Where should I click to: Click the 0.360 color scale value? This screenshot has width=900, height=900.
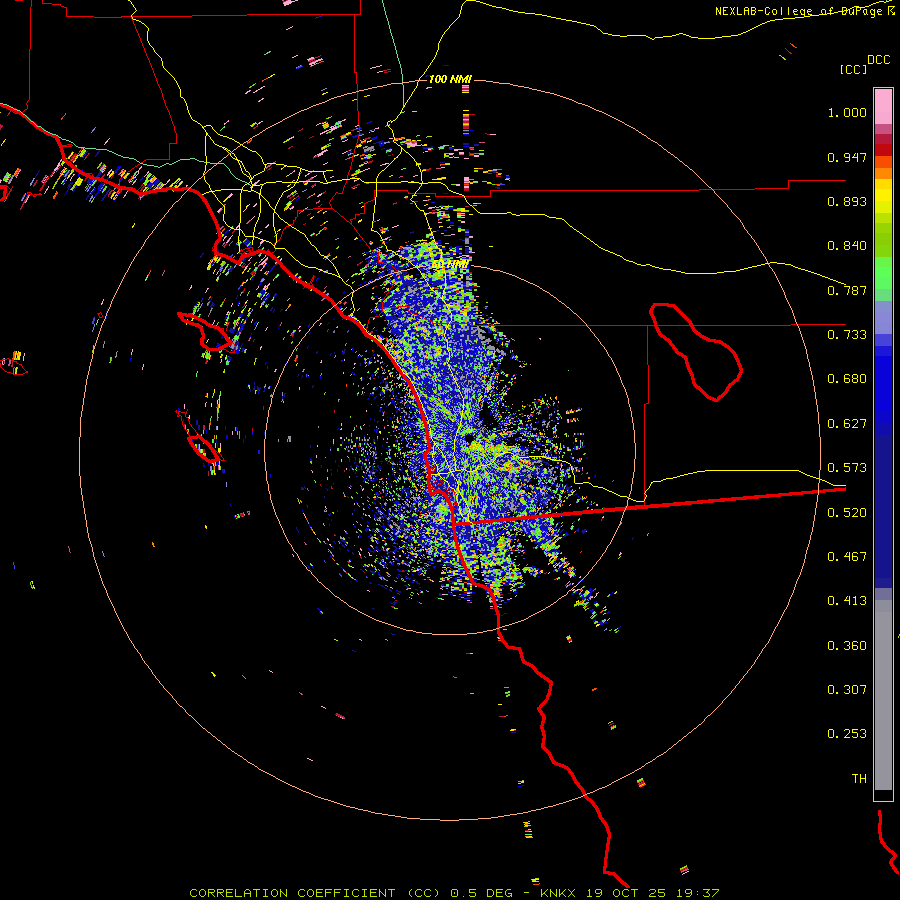click(847, 646)
